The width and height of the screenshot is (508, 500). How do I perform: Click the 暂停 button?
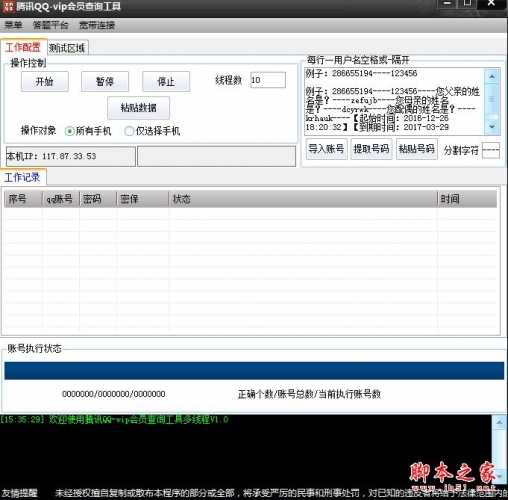(x=105, y=81)
